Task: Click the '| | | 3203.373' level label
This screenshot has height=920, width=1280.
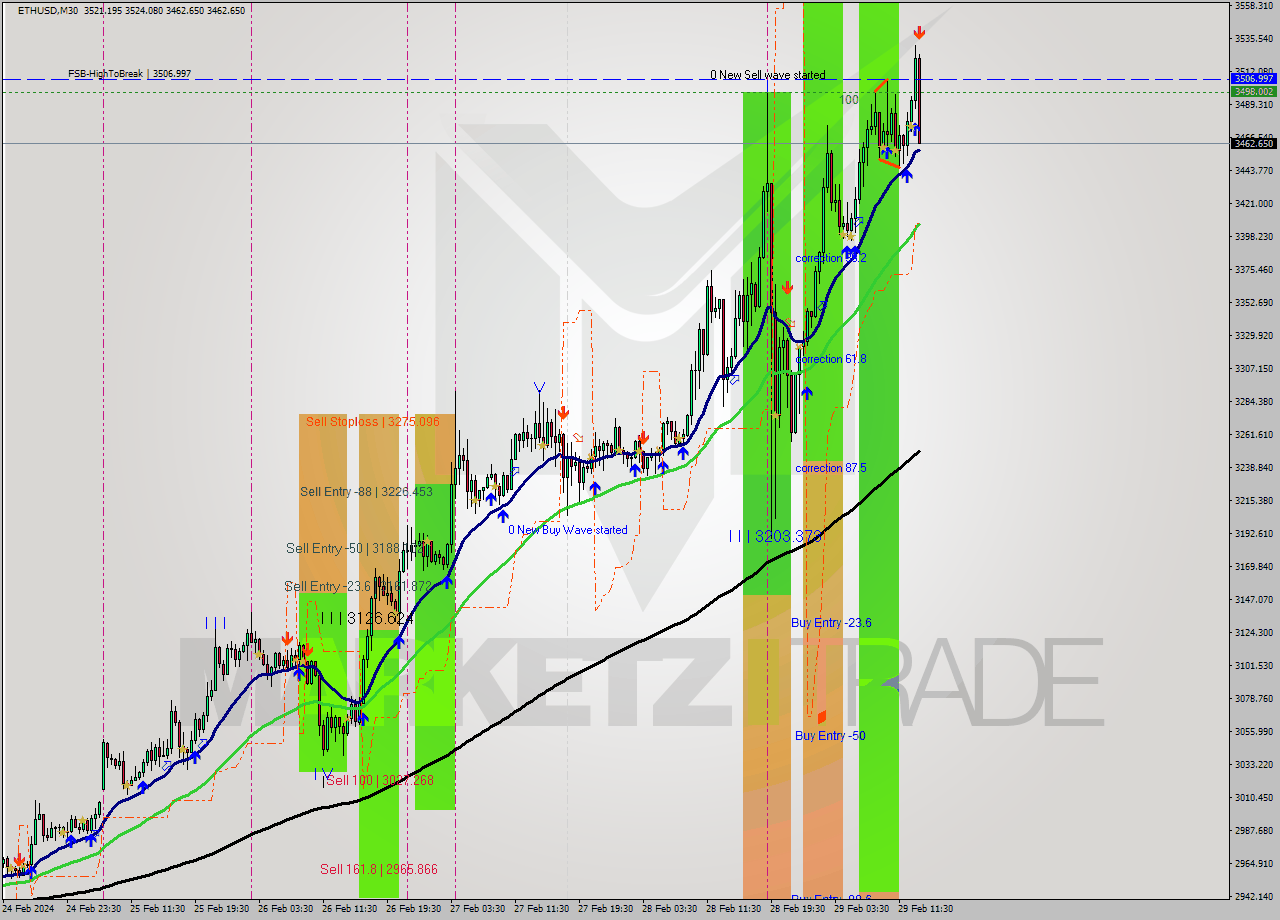Action: click(x=775, y=536)
